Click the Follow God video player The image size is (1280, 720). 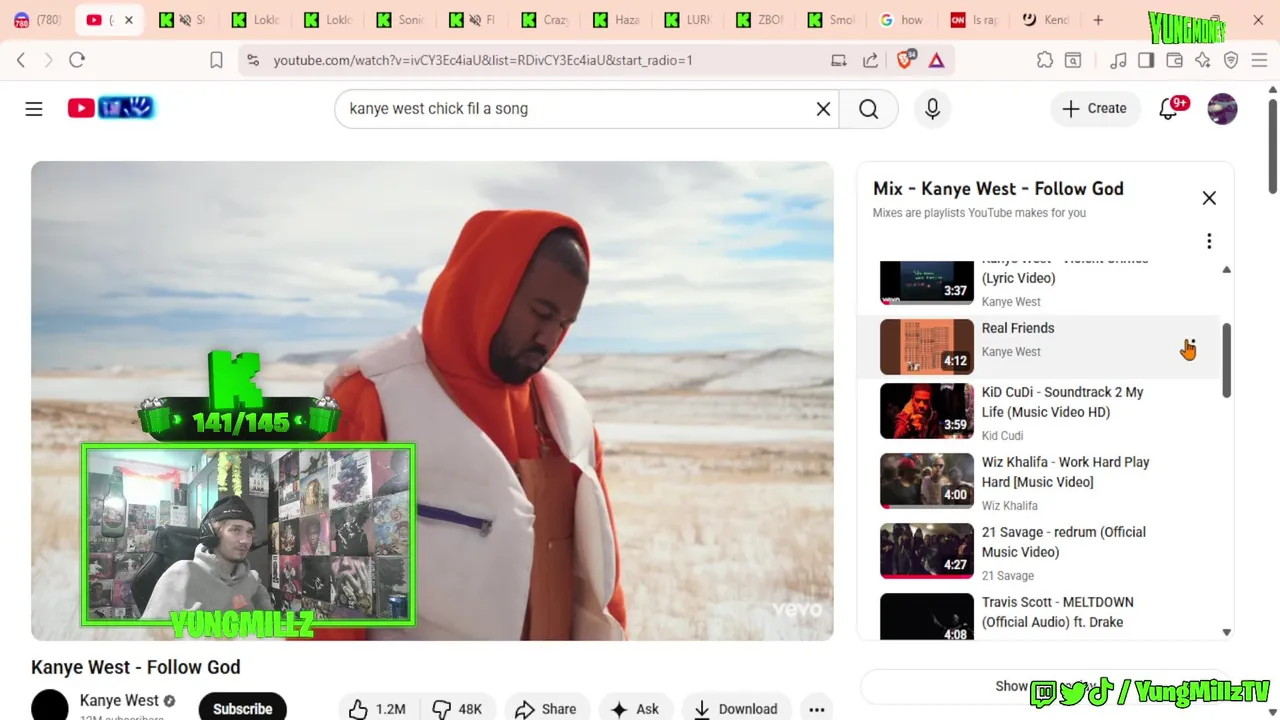432,400
